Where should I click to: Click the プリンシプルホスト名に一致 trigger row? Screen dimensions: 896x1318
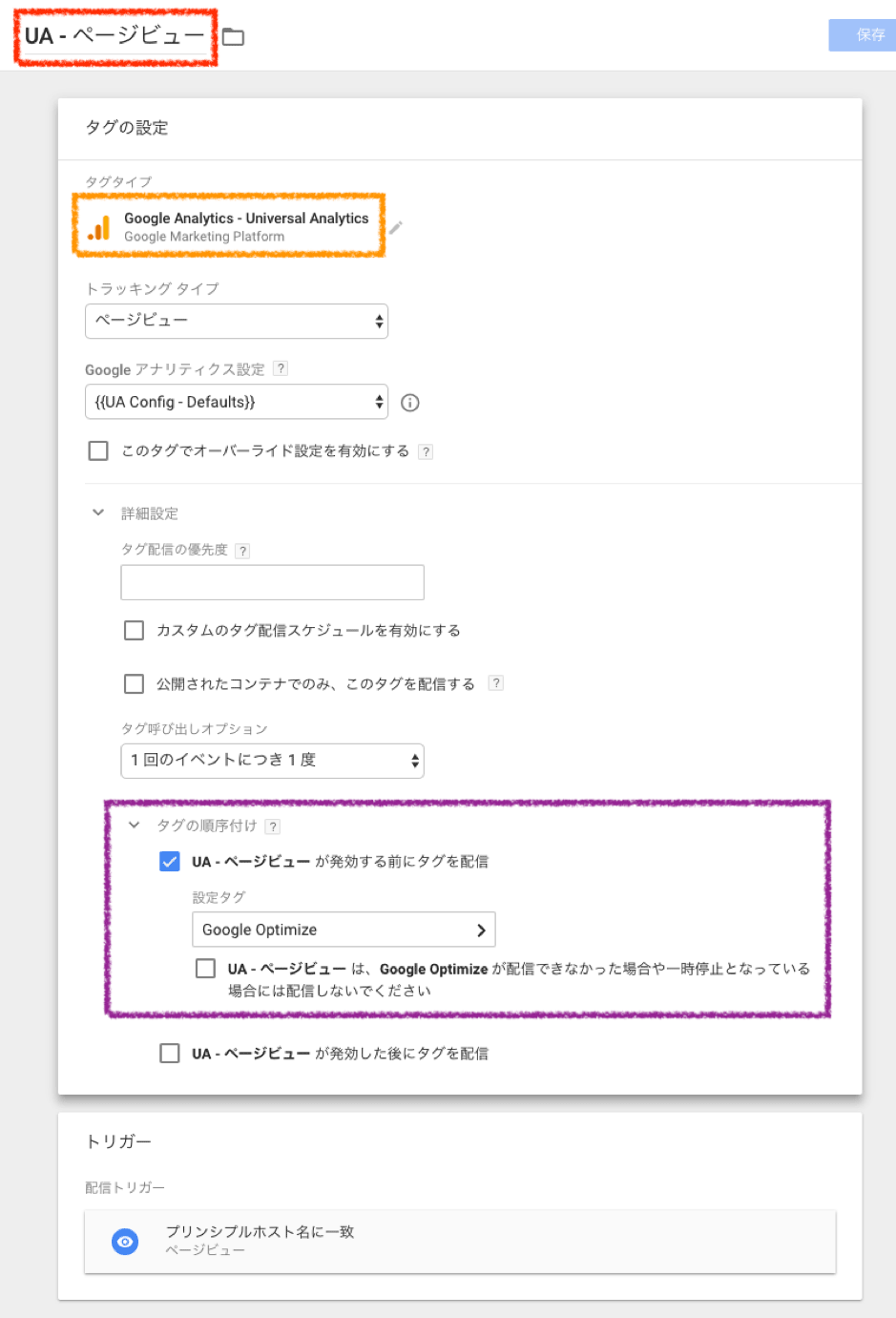click(x=460, y=1241)
